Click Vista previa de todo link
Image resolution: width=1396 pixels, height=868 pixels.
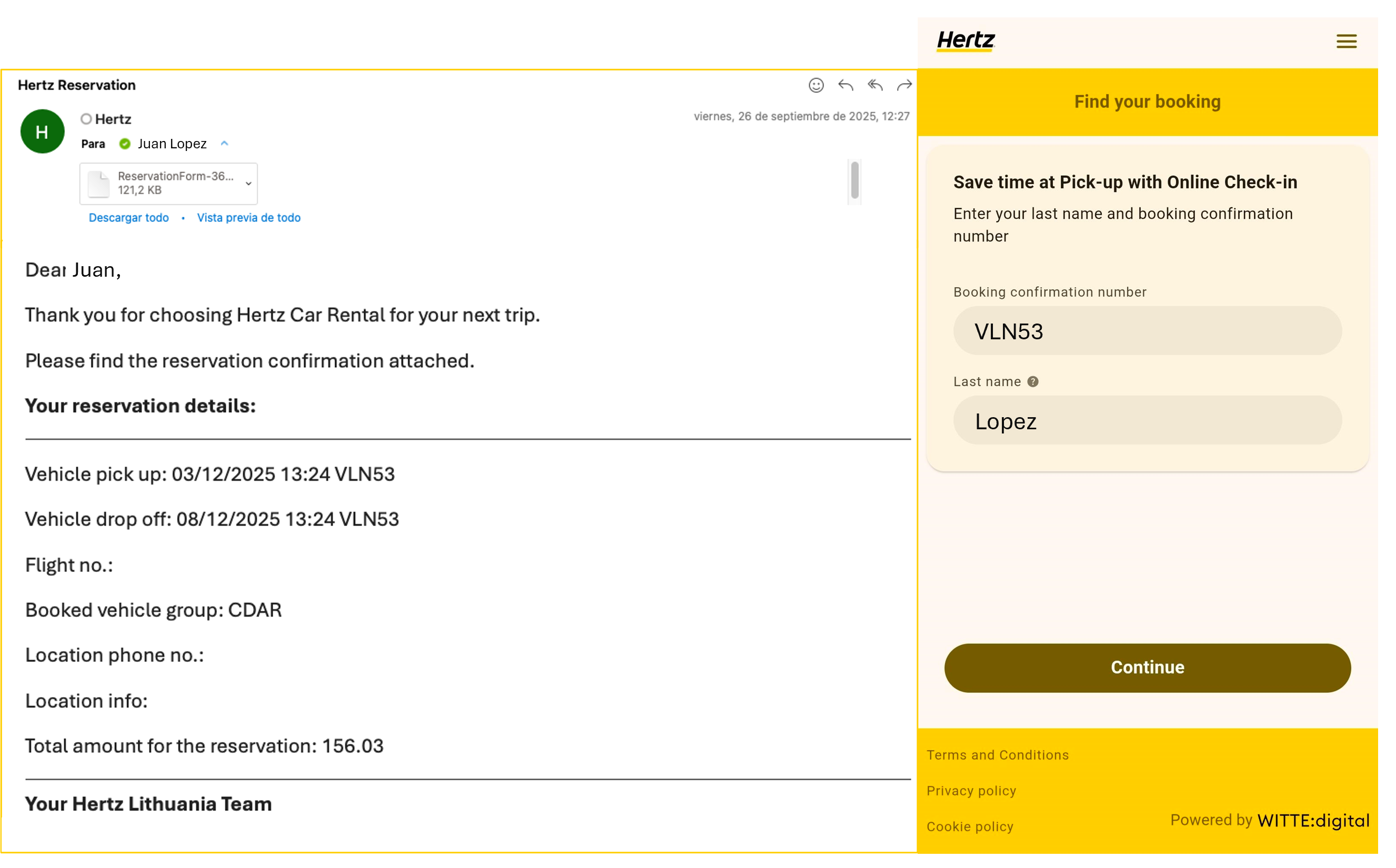(x=249, y=218)
